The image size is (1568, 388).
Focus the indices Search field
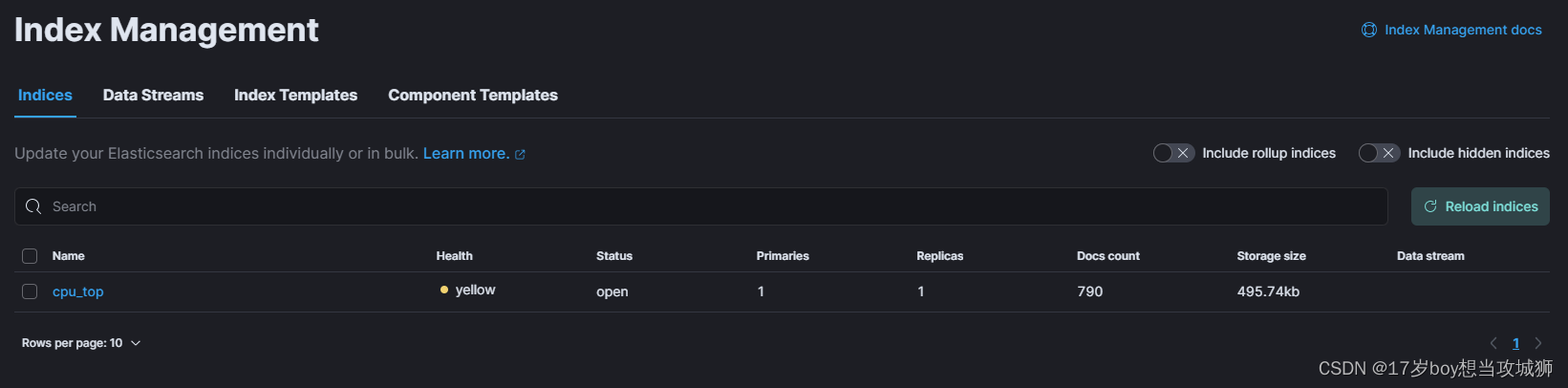click(700, 206)
